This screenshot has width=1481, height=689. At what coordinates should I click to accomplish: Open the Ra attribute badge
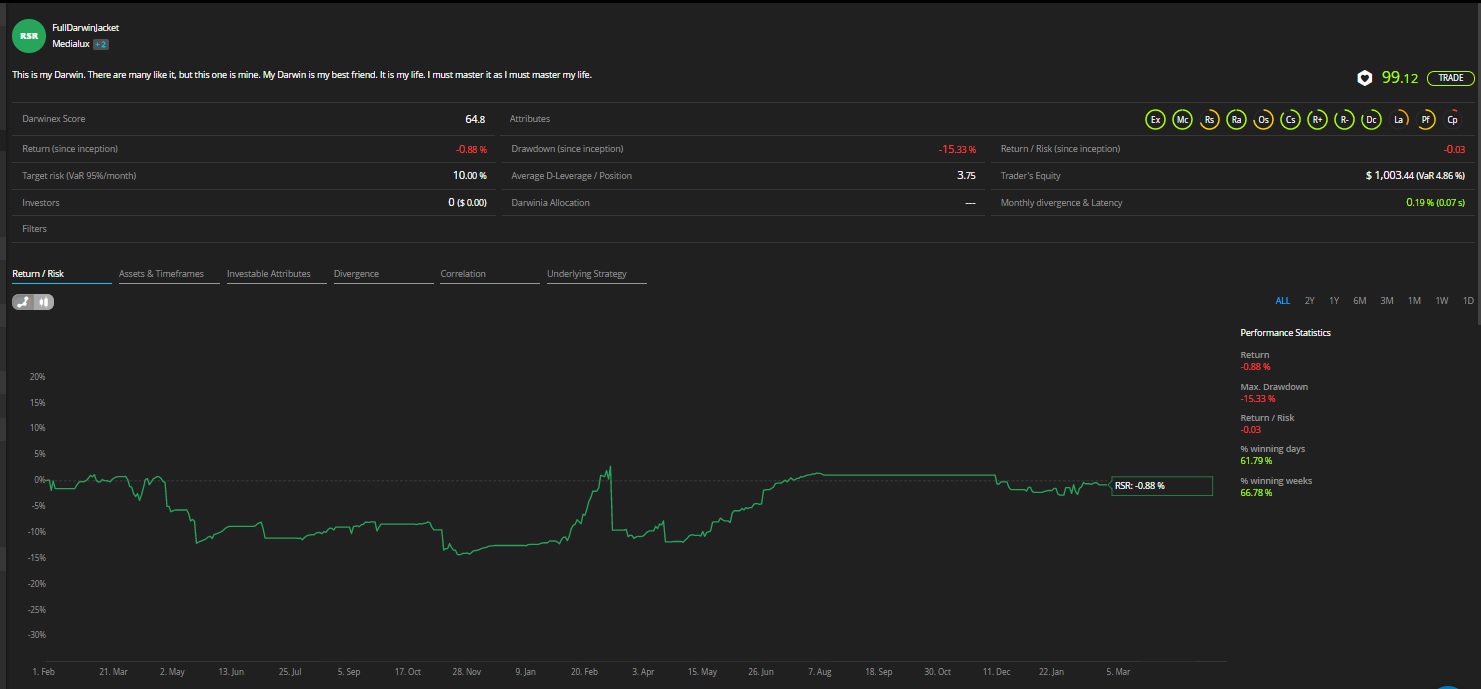point(1236,120)
